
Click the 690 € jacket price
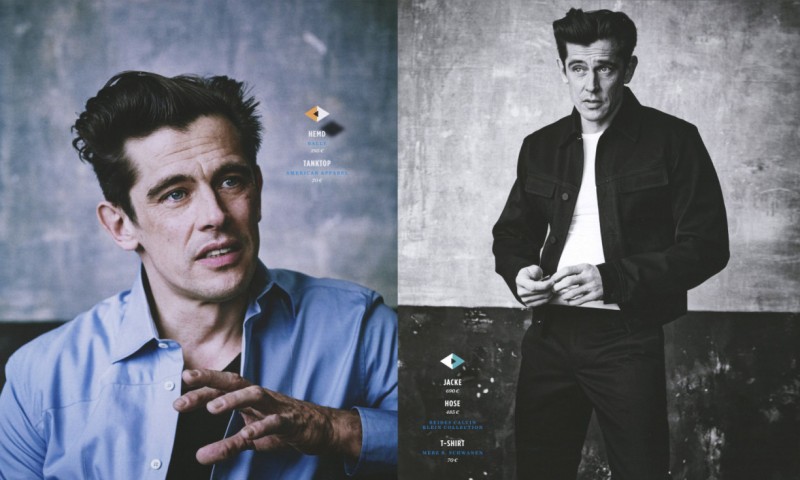pyautogui.click(x=452, y=392)
